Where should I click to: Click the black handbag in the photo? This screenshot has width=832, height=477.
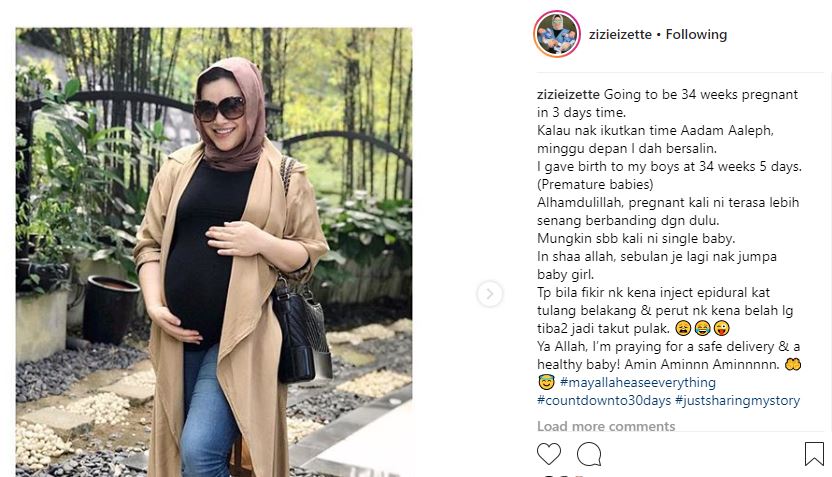coord(301,332)
